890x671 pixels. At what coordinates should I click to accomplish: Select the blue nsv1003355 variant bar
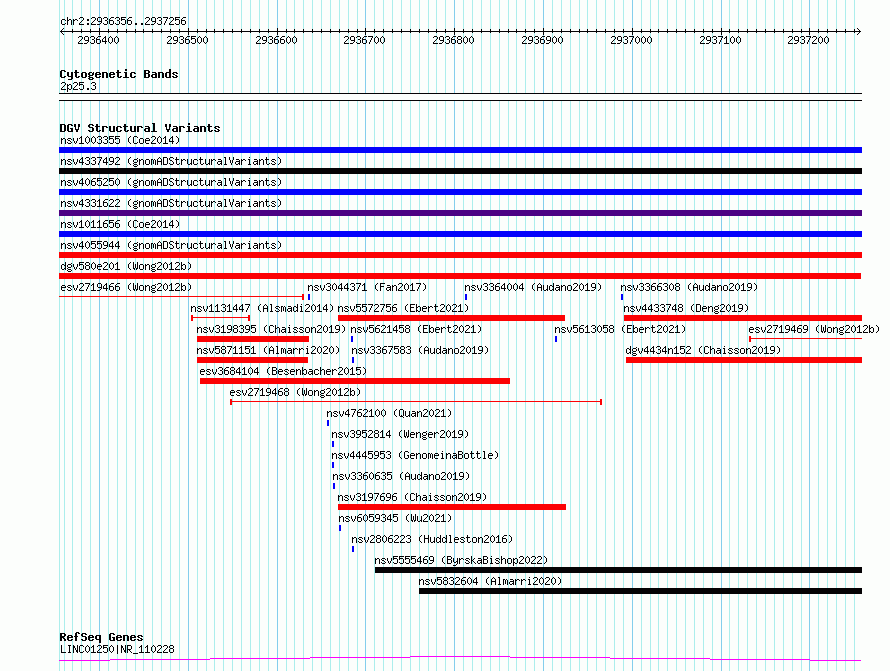[x=460, y=150]
